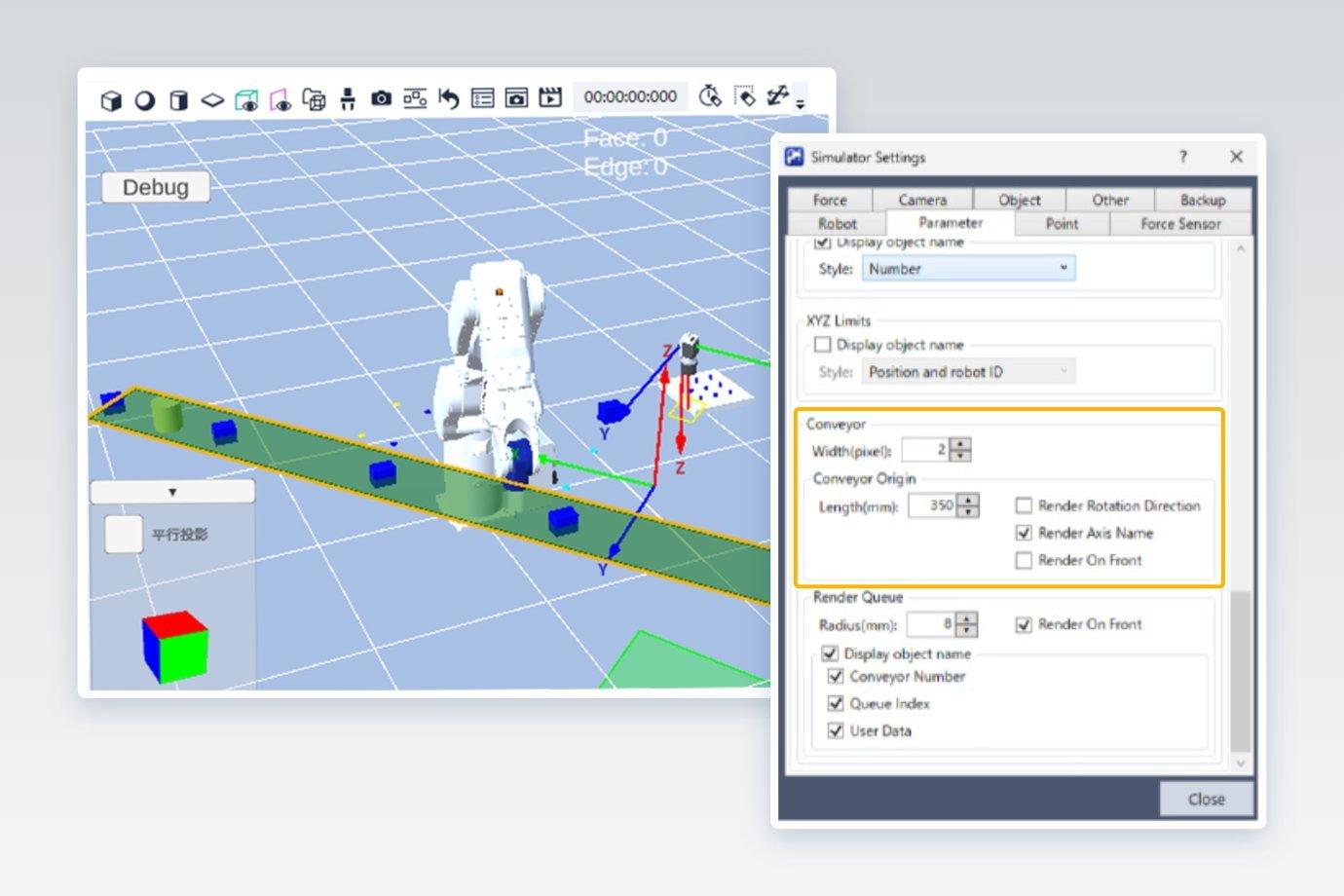Add a plane object from toolbar

point(212,99)
